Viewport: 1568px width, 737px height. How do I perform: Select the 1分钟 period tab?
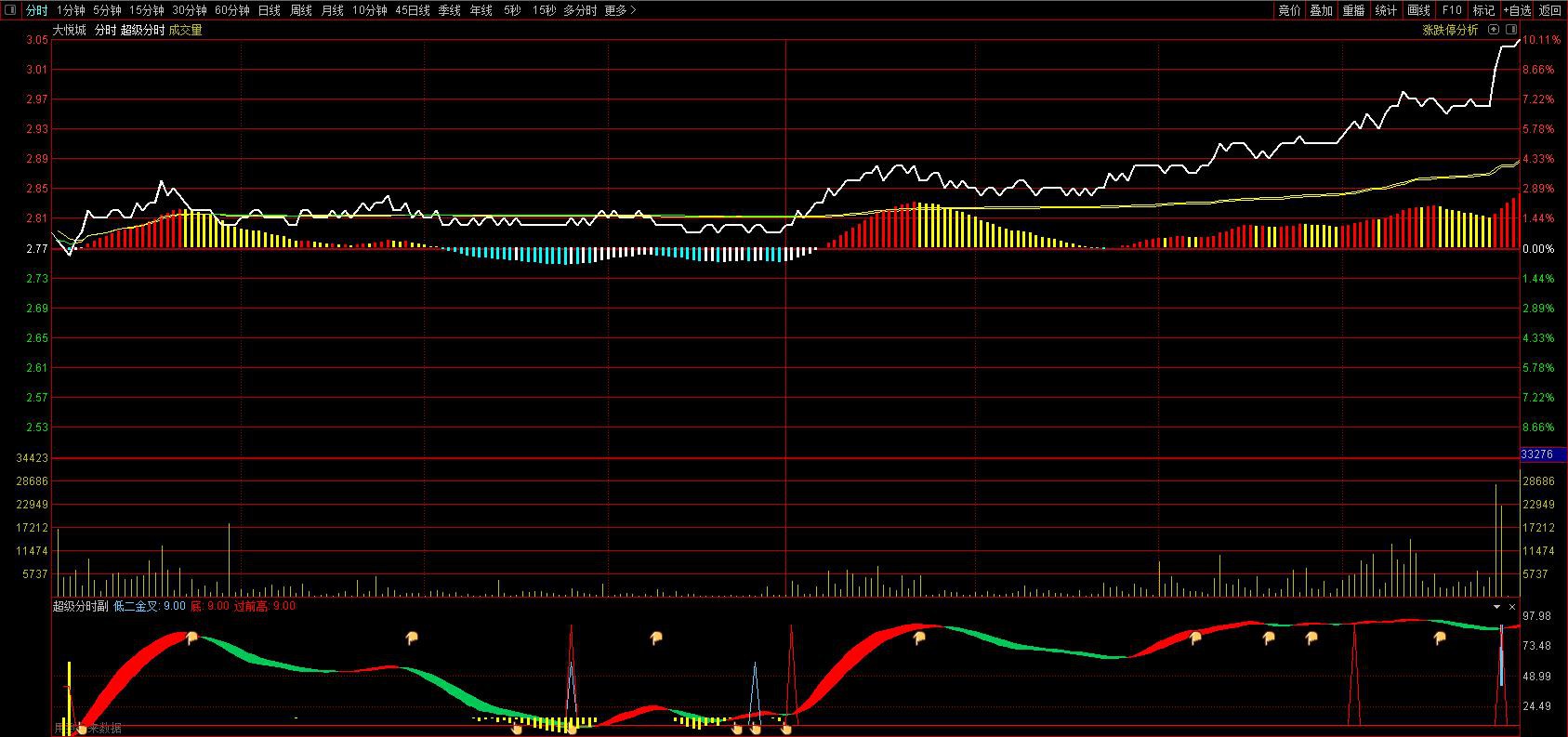(x=71, y=10)
